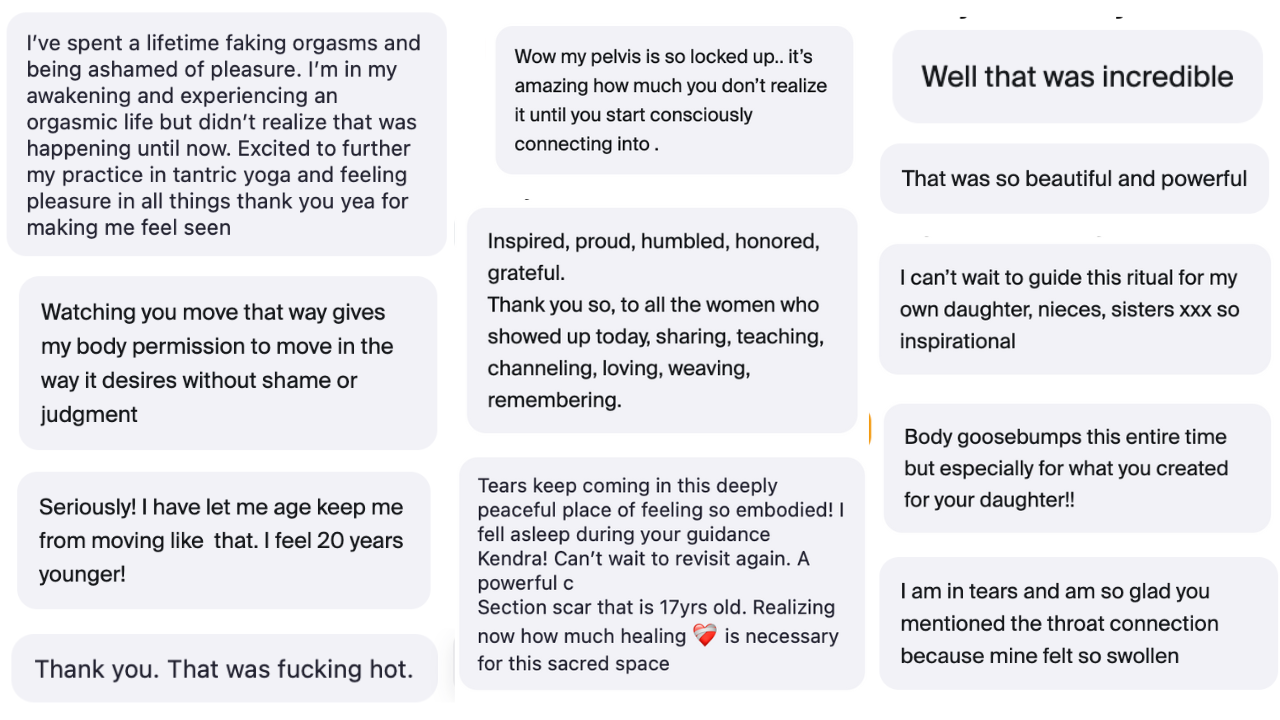Image resolution: width=1280 pixels, height=720 pixels.
Task: Select the 'Body goosebumps this entire time' bubble
Action: click(x=1077, y=468)
